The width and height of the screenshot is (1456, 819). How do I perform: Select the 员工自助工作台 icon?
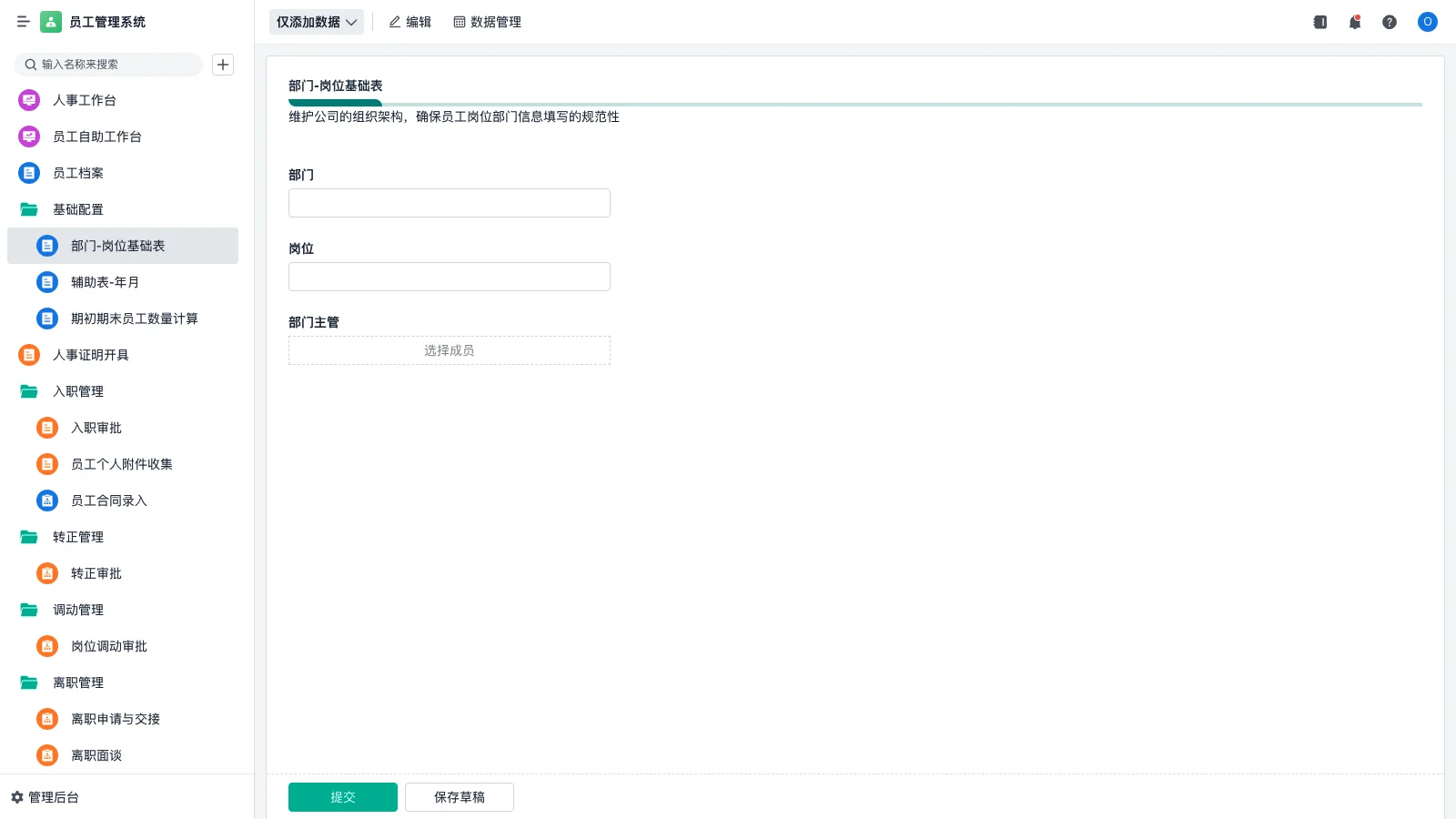click(x=28, y=136)
